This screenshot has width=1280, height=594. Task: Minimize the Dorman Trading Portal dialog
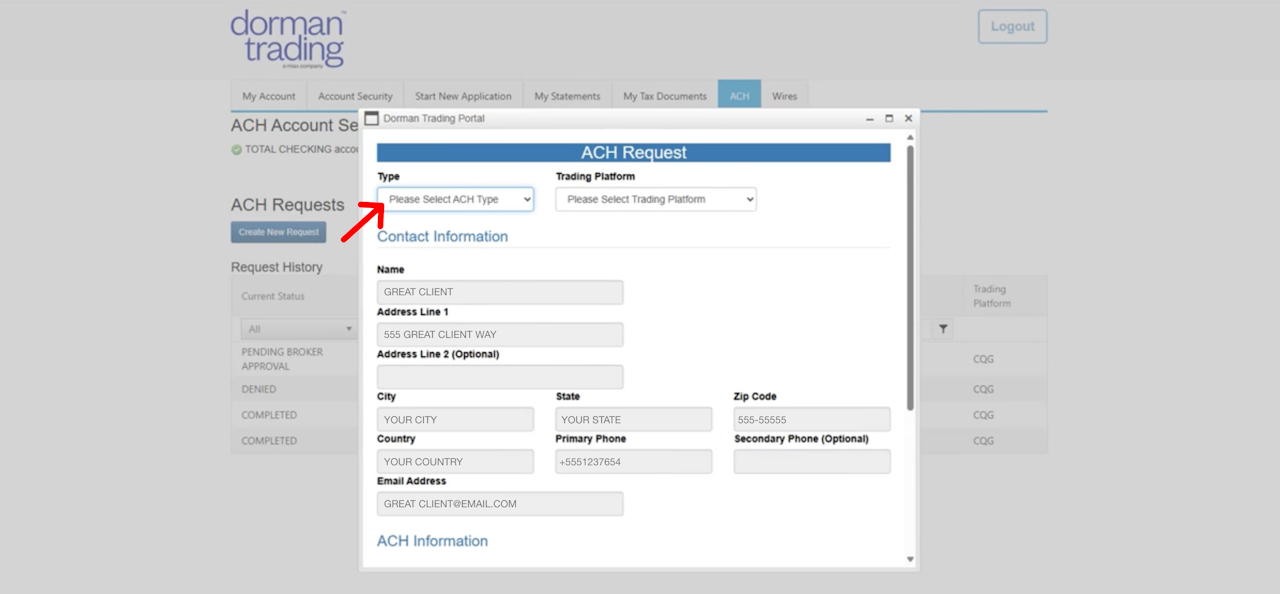point(870,118)
